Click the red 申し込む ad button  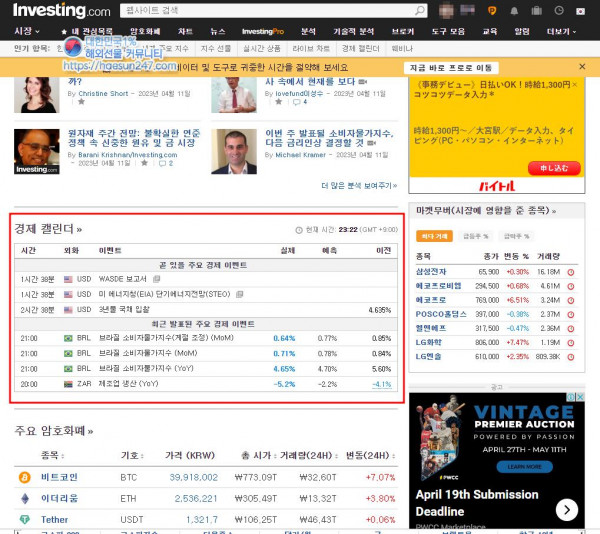click(x=554, y=168)
